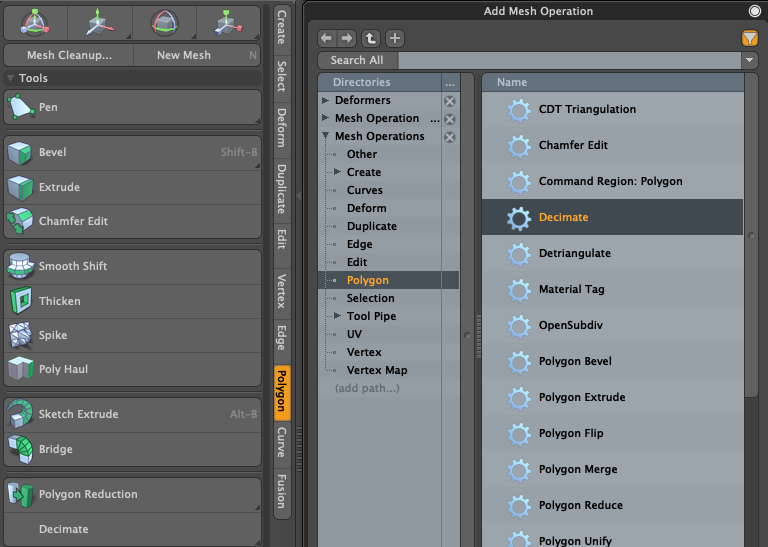Image resolution: width=768 pixels, height=547 pixels.
Task: Click the round button in dialog title bar
Action: coord(755,11)
